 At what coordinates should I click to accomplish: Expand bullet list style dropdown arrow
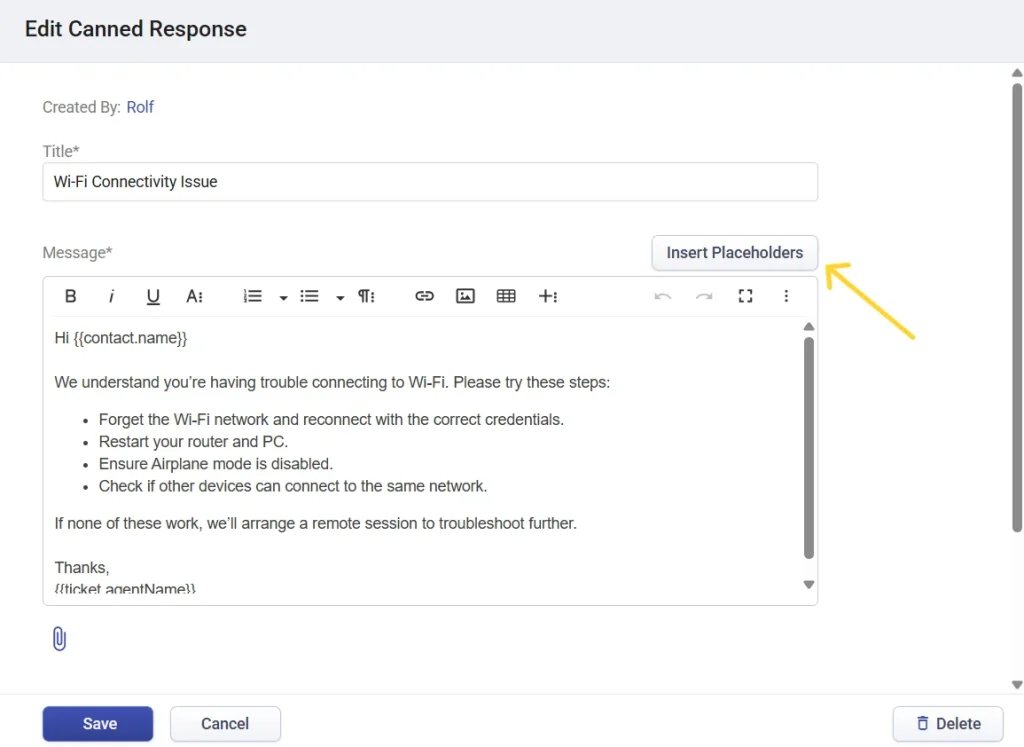340,298
